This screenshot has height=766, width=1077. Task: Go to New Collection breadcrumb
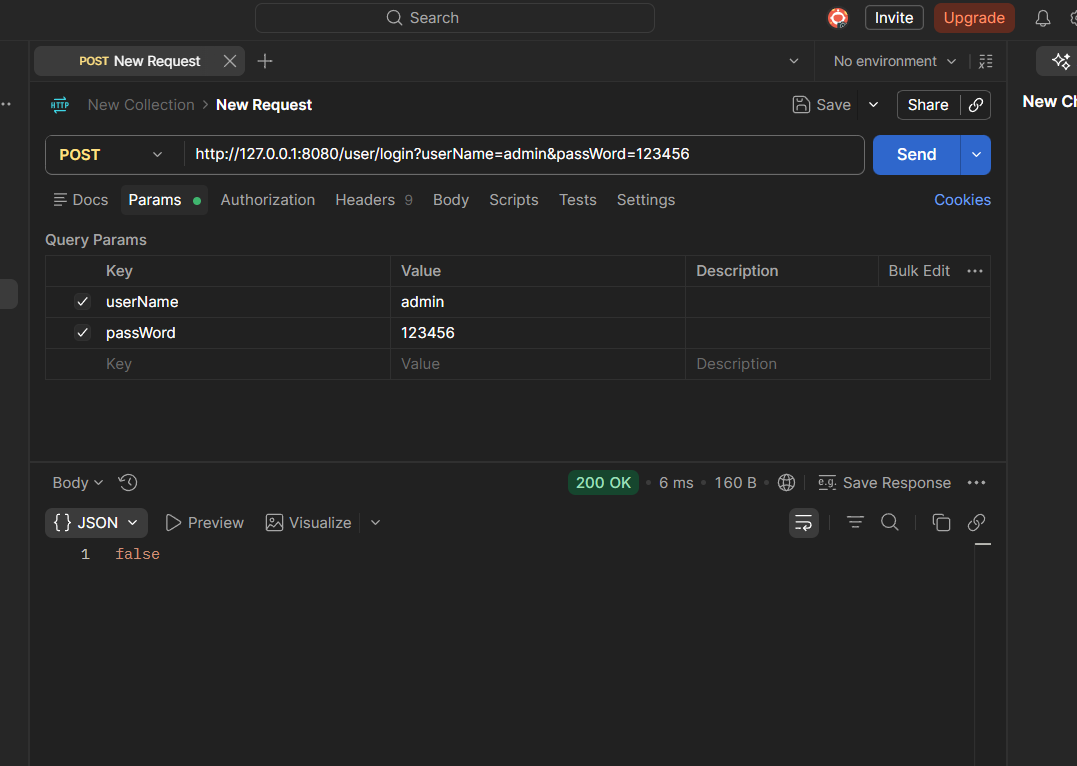141,104
